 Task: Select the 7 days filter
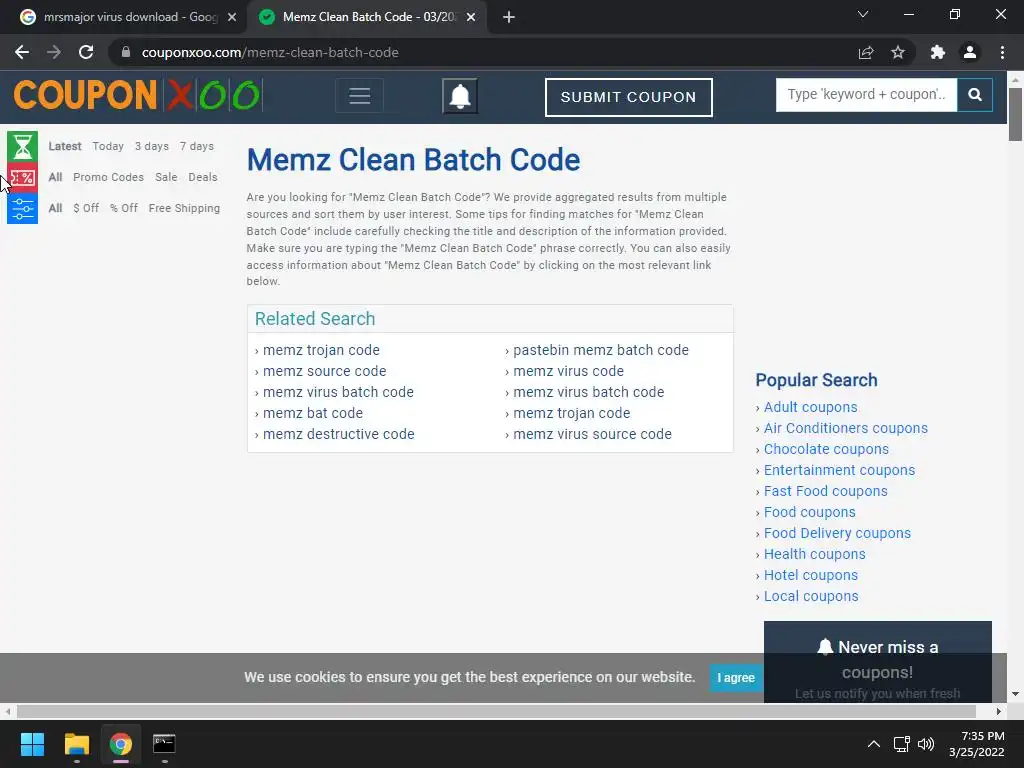(x=197, y=146)
